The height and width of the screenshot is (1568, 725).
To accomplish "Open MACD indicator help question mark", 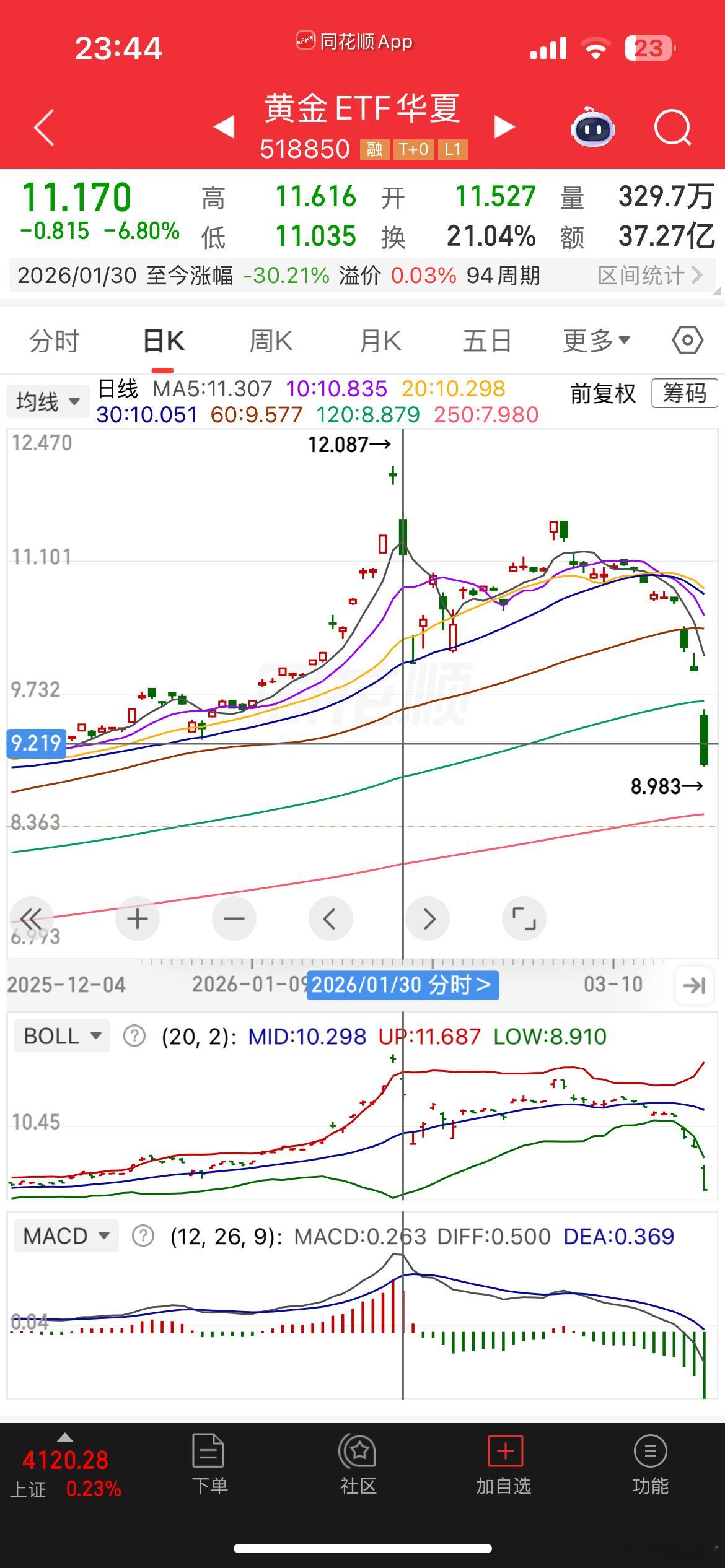I will point(143,1236).
